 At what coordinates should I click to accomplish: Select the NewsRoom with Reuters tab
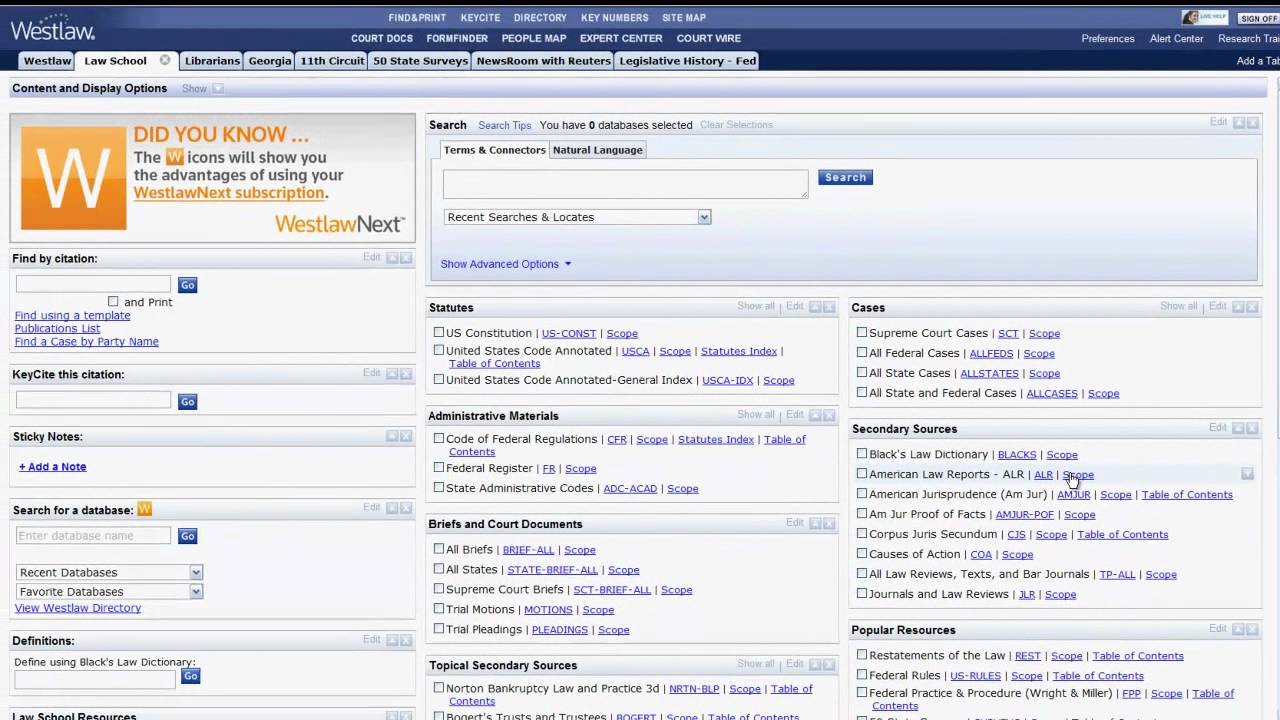tap(543, 60)
